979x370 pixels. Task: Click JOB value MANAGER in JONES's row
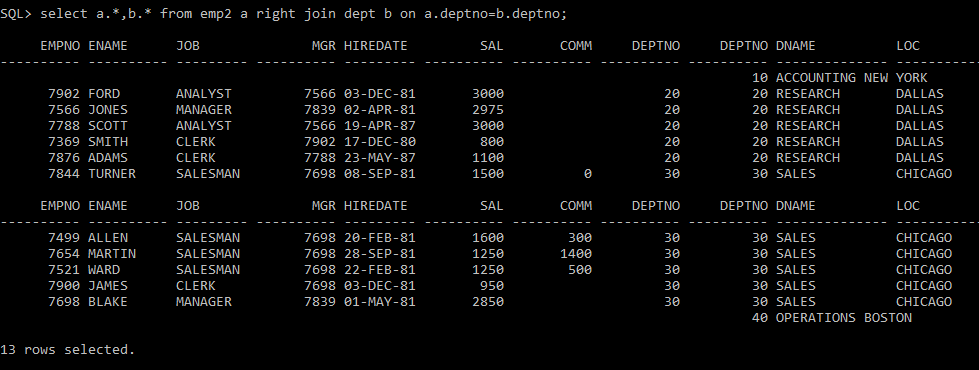204,110
